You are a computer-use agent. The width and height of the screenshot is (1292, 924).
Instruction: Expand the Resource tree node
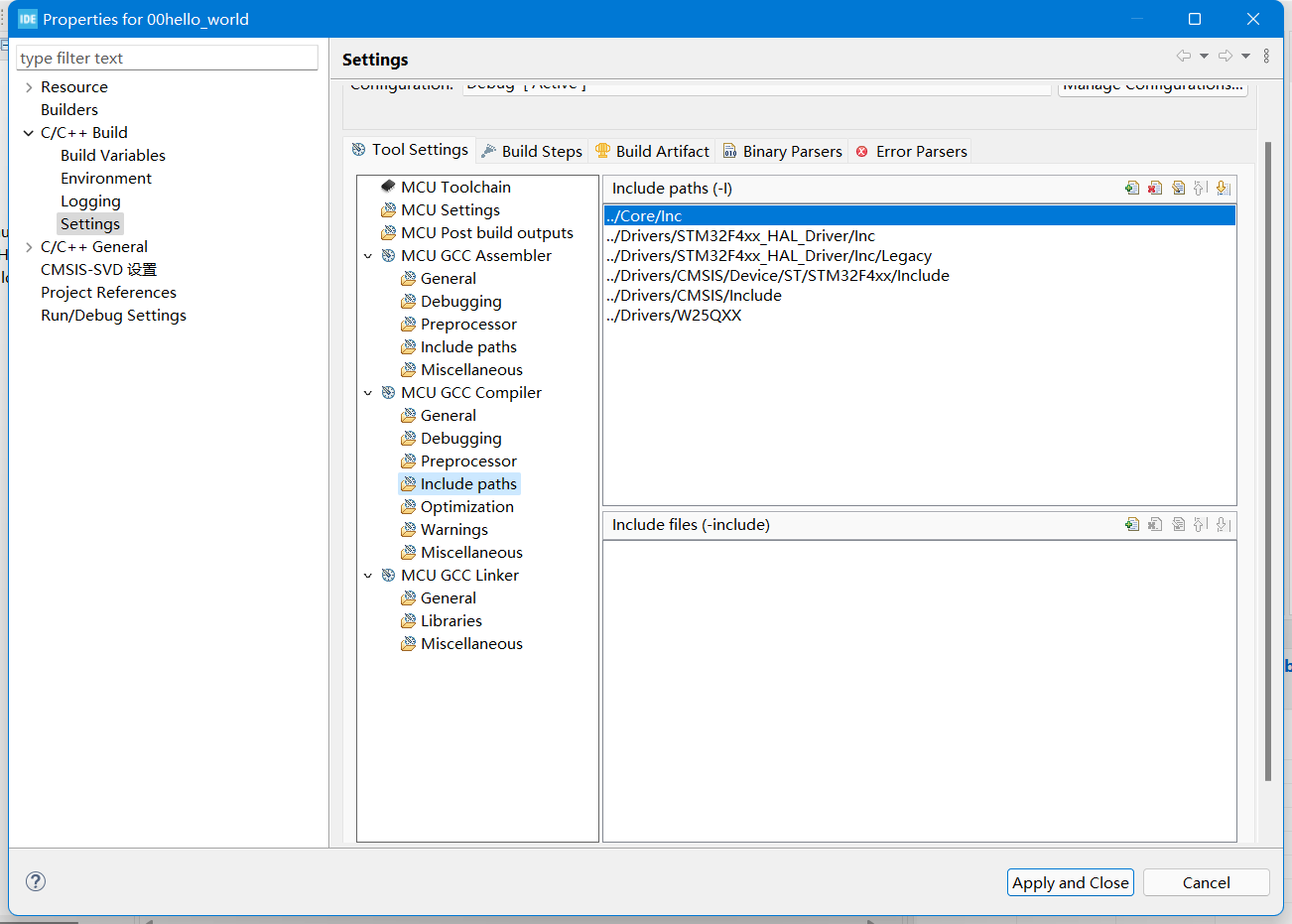[29, 87]
